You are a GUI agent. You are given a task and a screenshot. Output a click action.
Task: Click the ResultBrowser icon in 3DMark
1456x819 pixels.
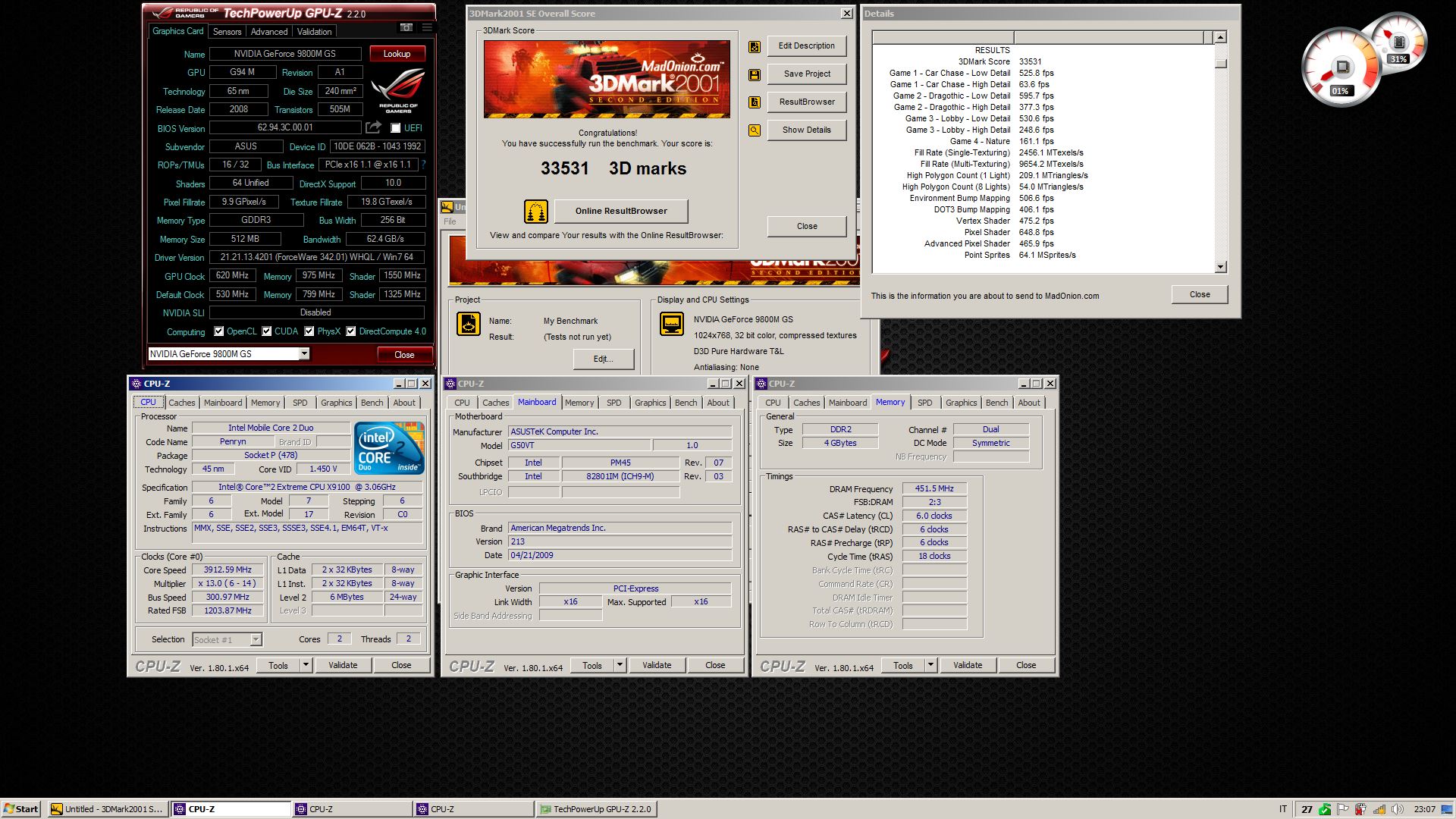click(x=755, y=102)
